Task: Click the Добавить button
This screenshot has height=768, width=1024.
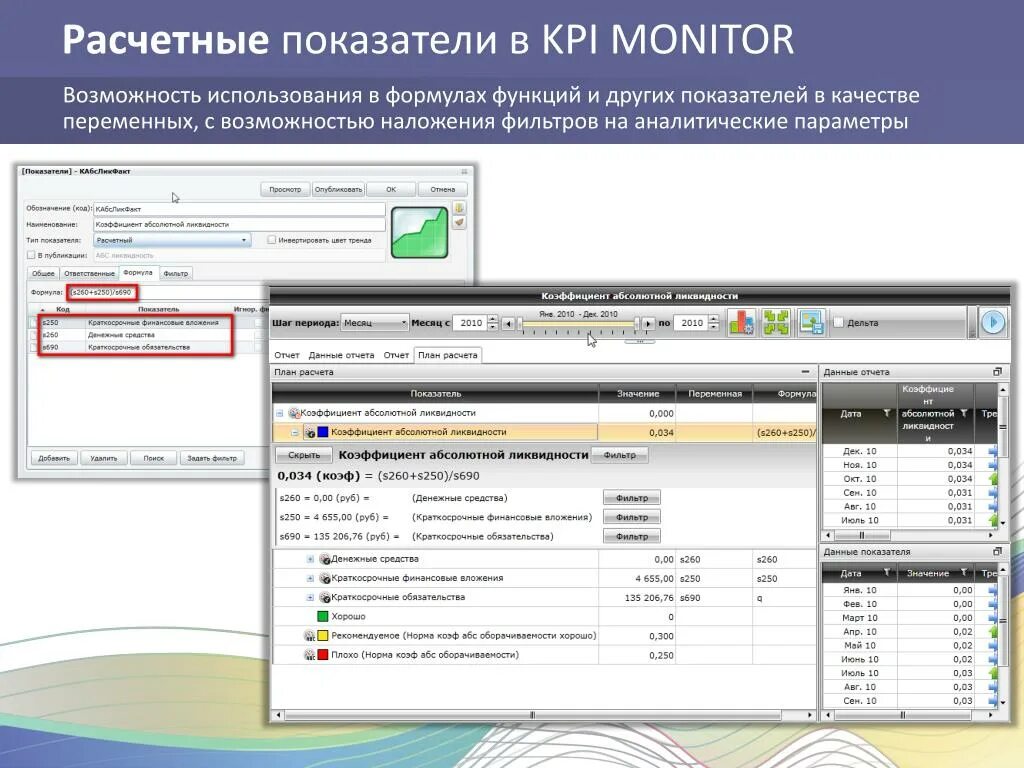Action: tap(54, 458)
